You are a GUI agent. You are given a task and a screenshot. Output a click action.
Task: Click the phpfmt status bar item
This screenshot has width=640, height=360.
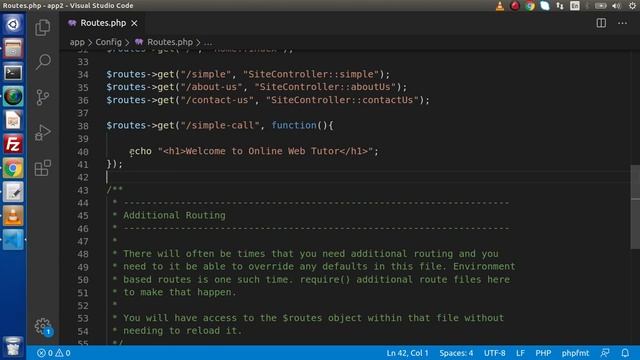575,353
